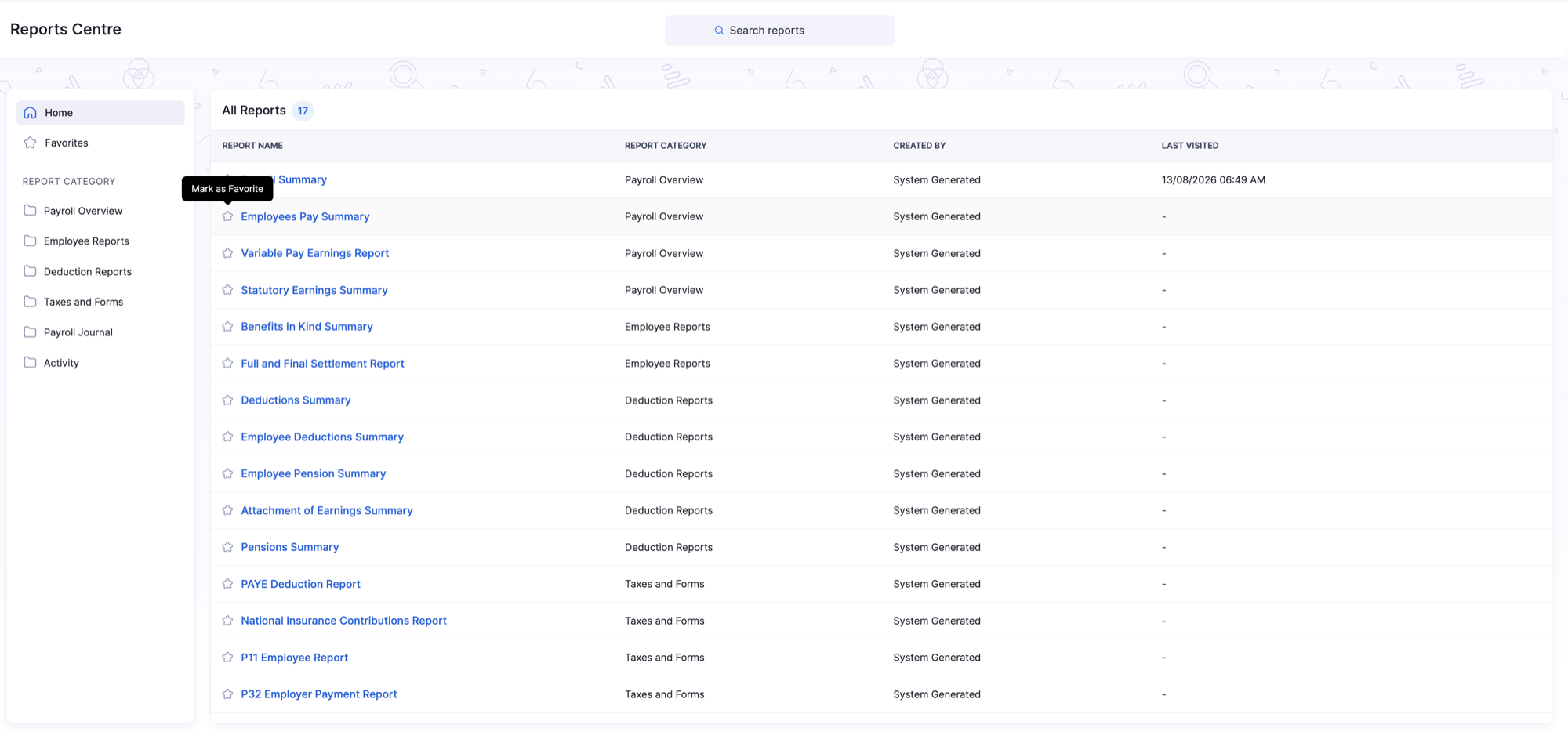Star the Statutory Earnings Summary report
This screenshot has width=1568, height=750.
(227, 290)
